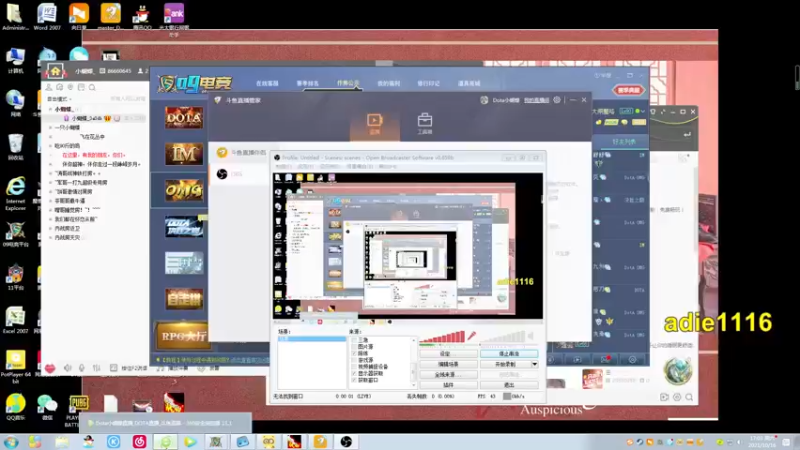Toggle the 视频捕捉设备 source checkbox in OBS
The height and width of the screenshot is (450, 800).
click(x=355, y=366)
